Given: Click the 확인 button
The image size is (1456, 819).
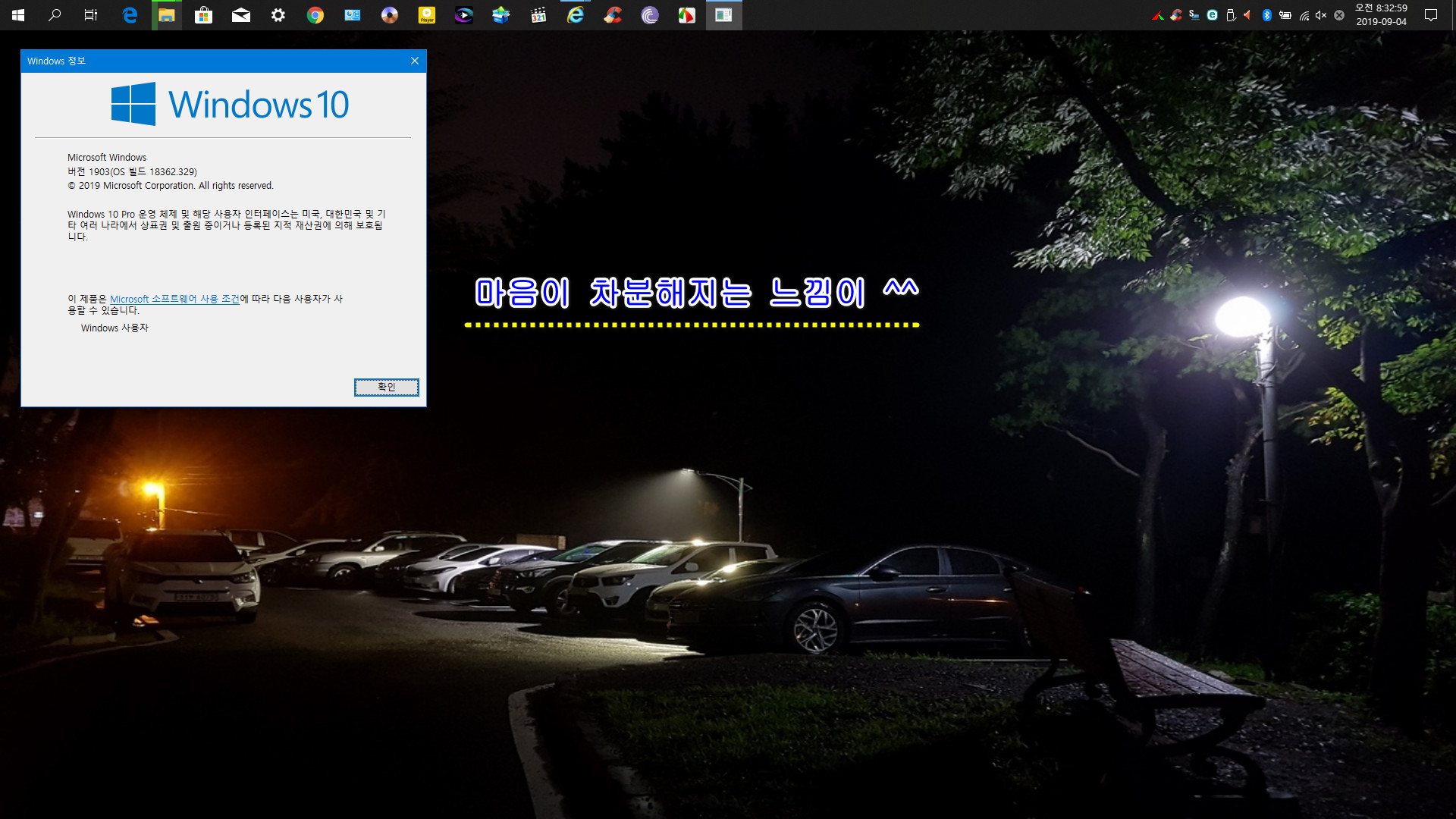Looking at the screenshot, I should (x=387, y=387).
